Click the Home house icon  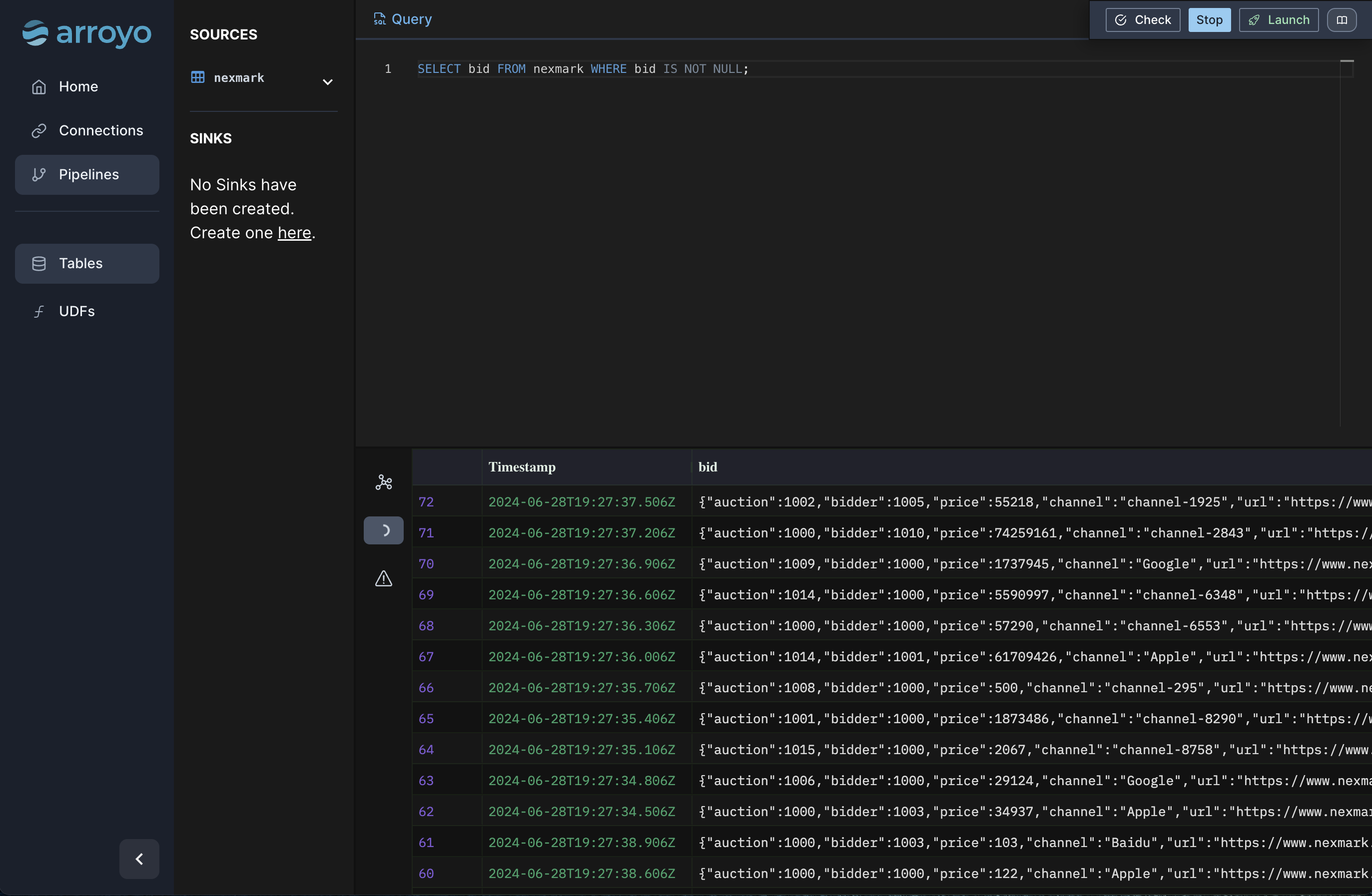click(38, 86)
